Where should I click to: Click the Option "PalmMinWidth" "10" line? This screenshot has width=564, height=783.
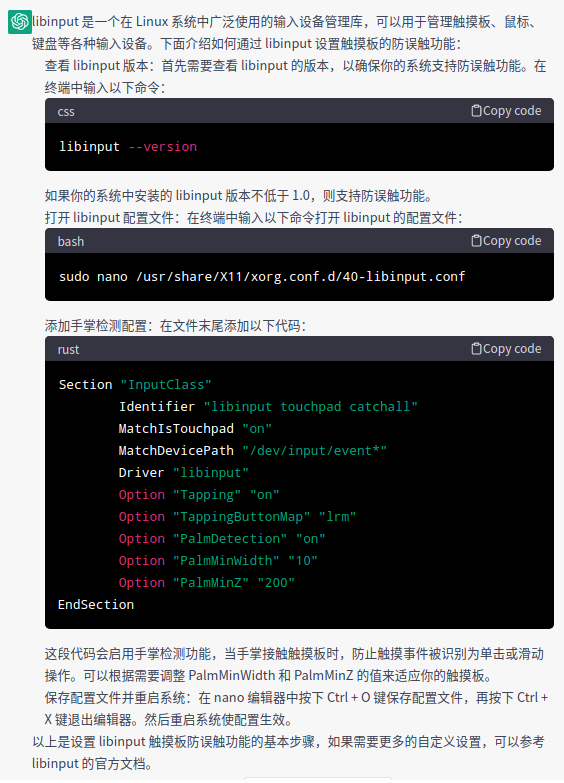point(218,560)
